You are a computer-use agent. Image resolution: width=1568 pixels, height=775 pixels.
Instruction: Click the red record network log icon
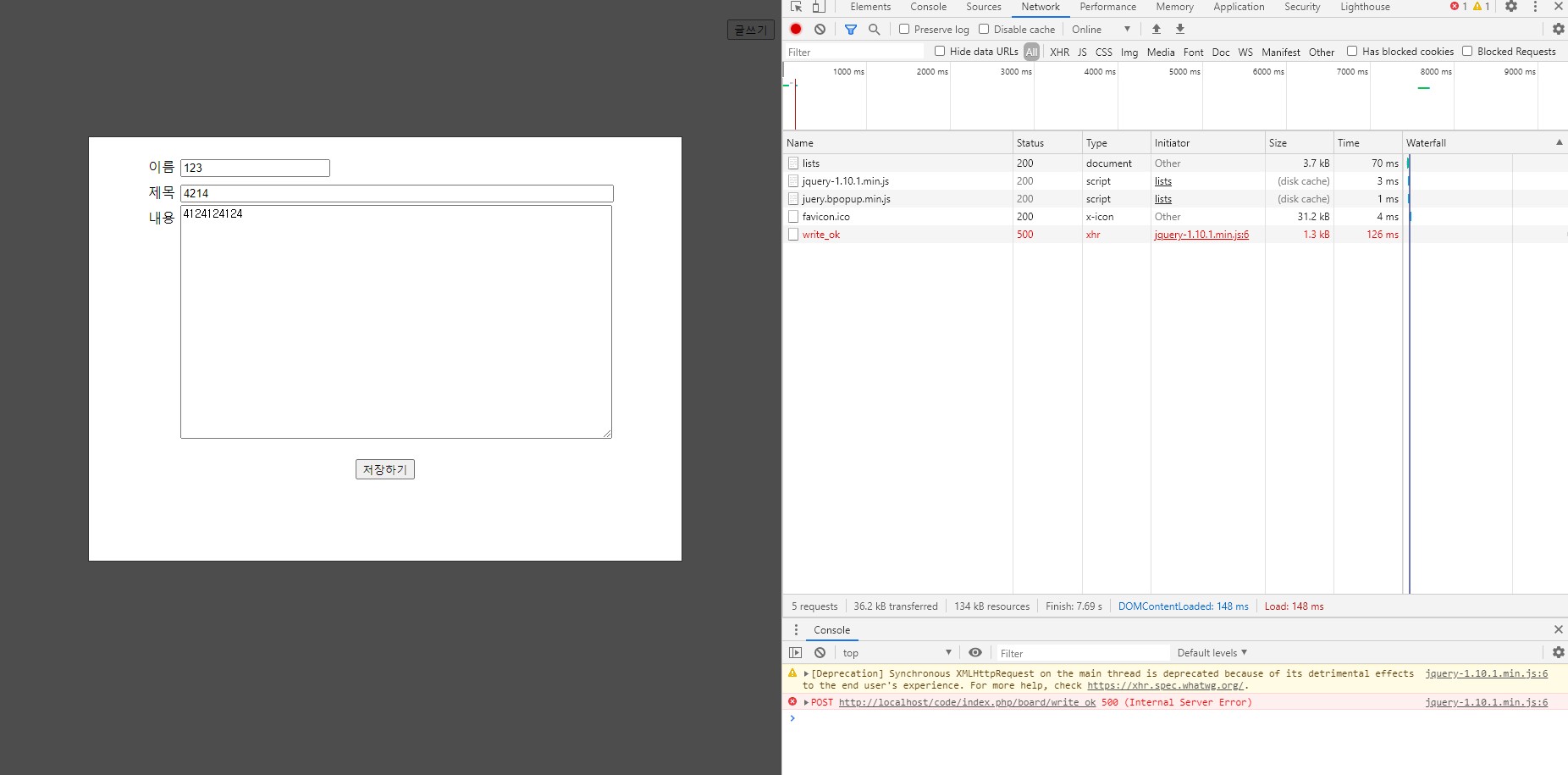[796, 29]
